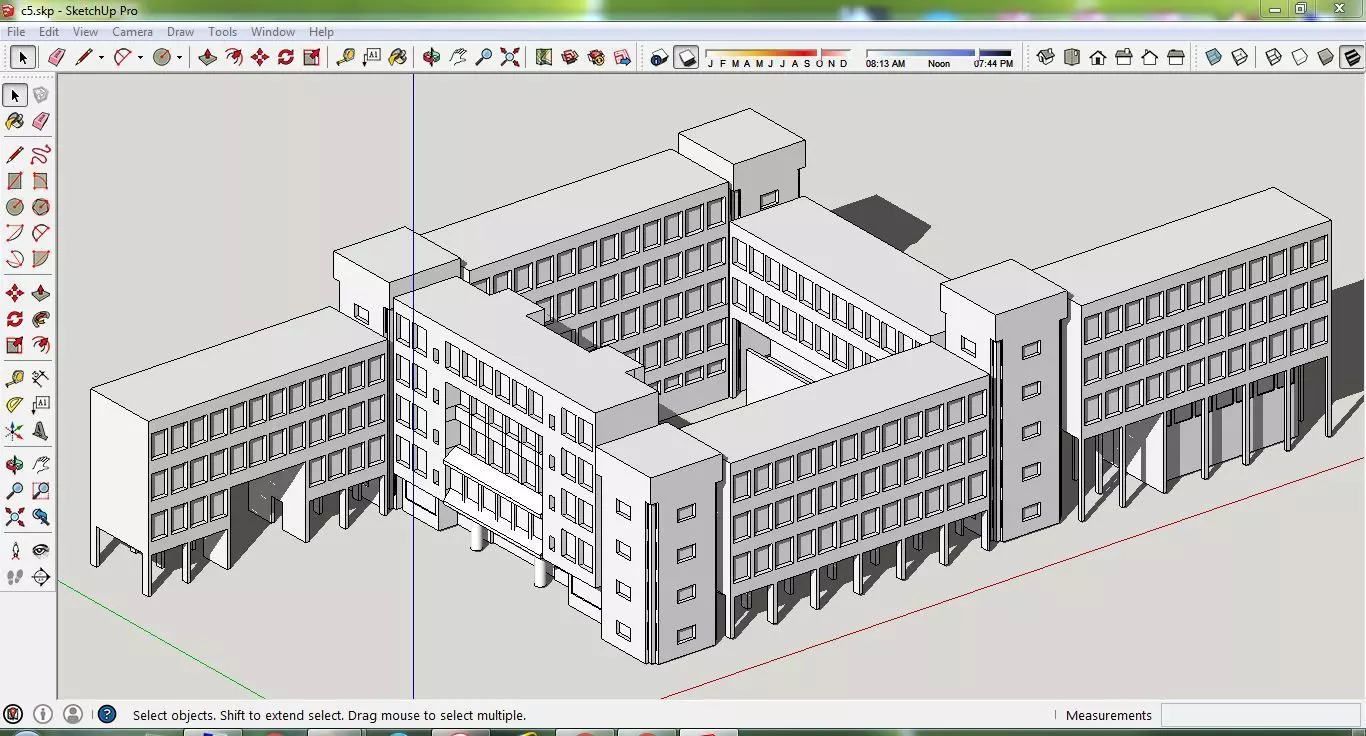Select the Look Around eye tool
This screenshot has height=736, width=1366.
[x=40, y=550]
